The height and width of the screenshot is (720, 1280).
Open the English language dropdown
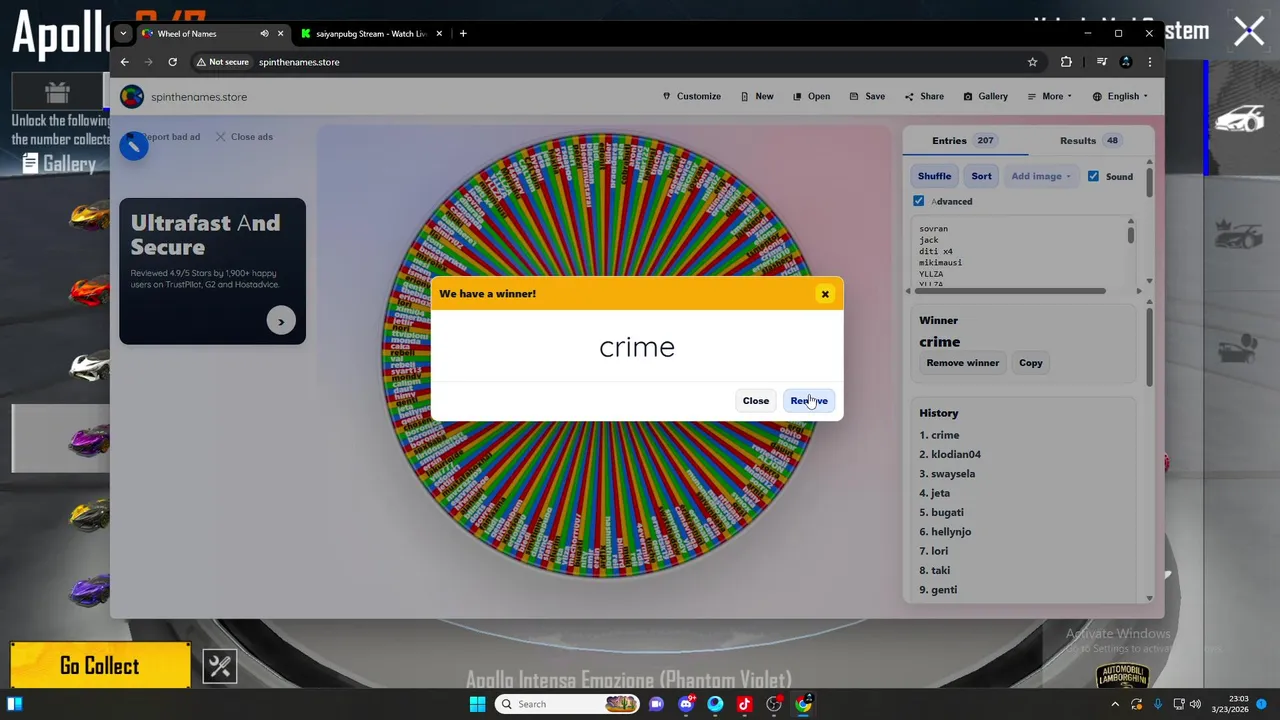[x=1120, y=97]
